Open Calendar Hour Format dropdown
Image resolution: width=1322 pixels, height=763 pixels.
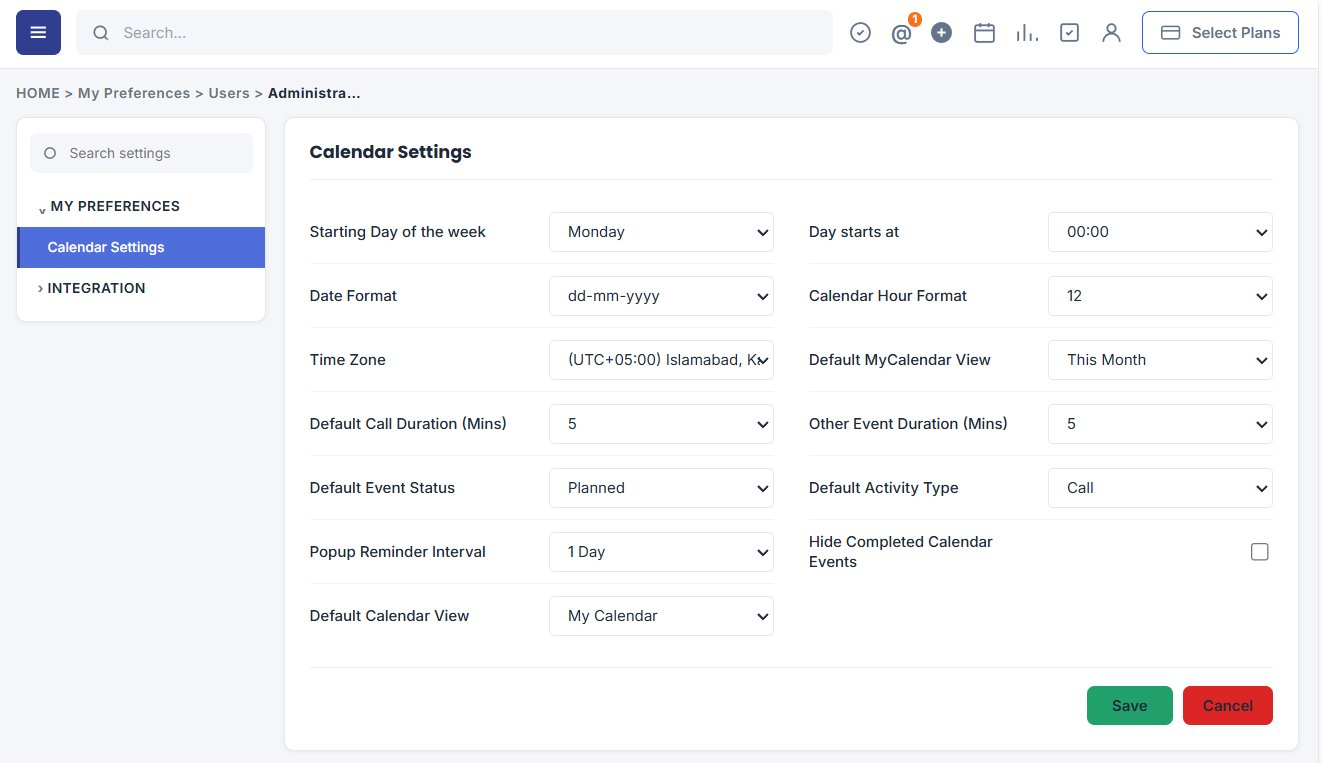(x=1160, y=296)
